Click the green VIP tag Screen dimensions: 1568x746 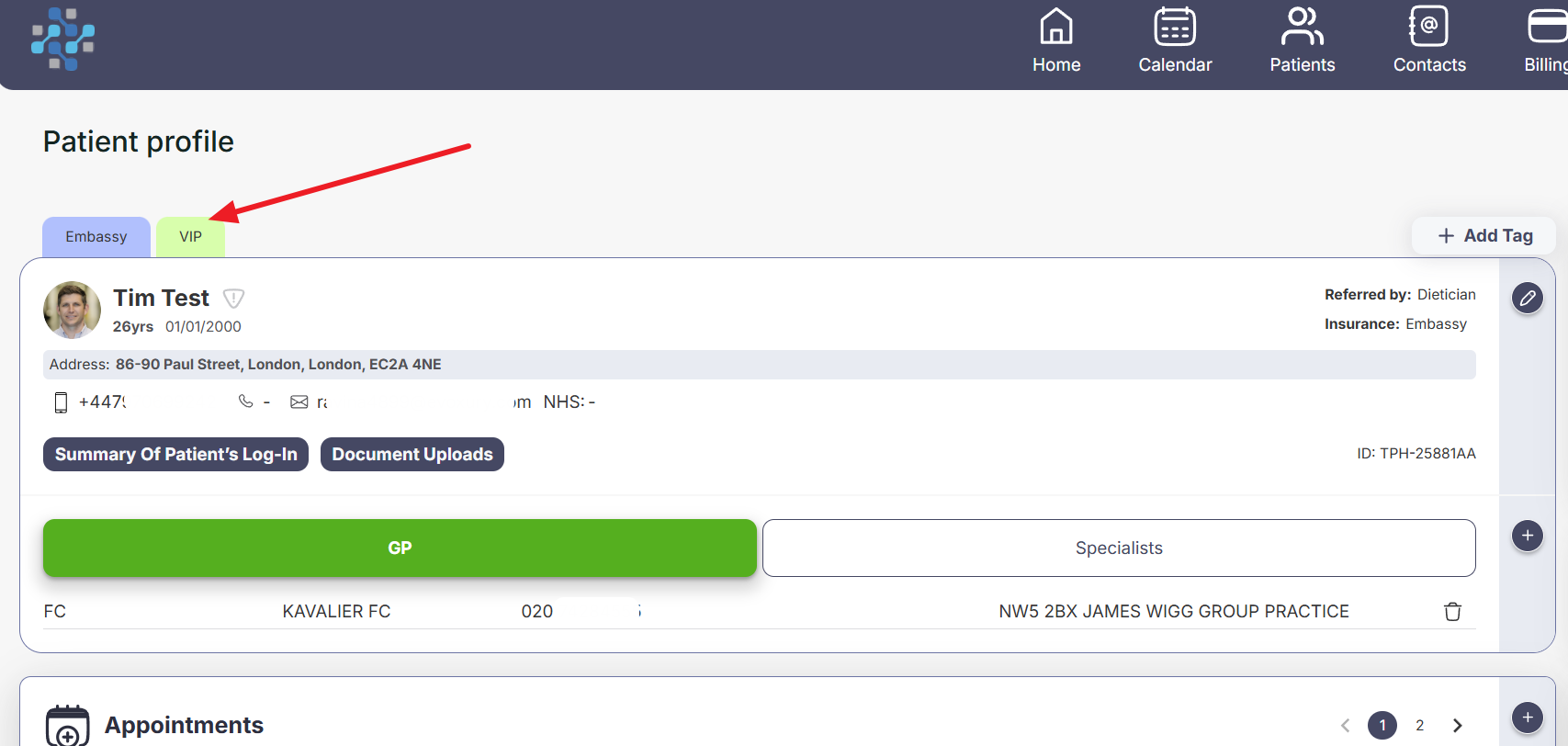[190, 237]
